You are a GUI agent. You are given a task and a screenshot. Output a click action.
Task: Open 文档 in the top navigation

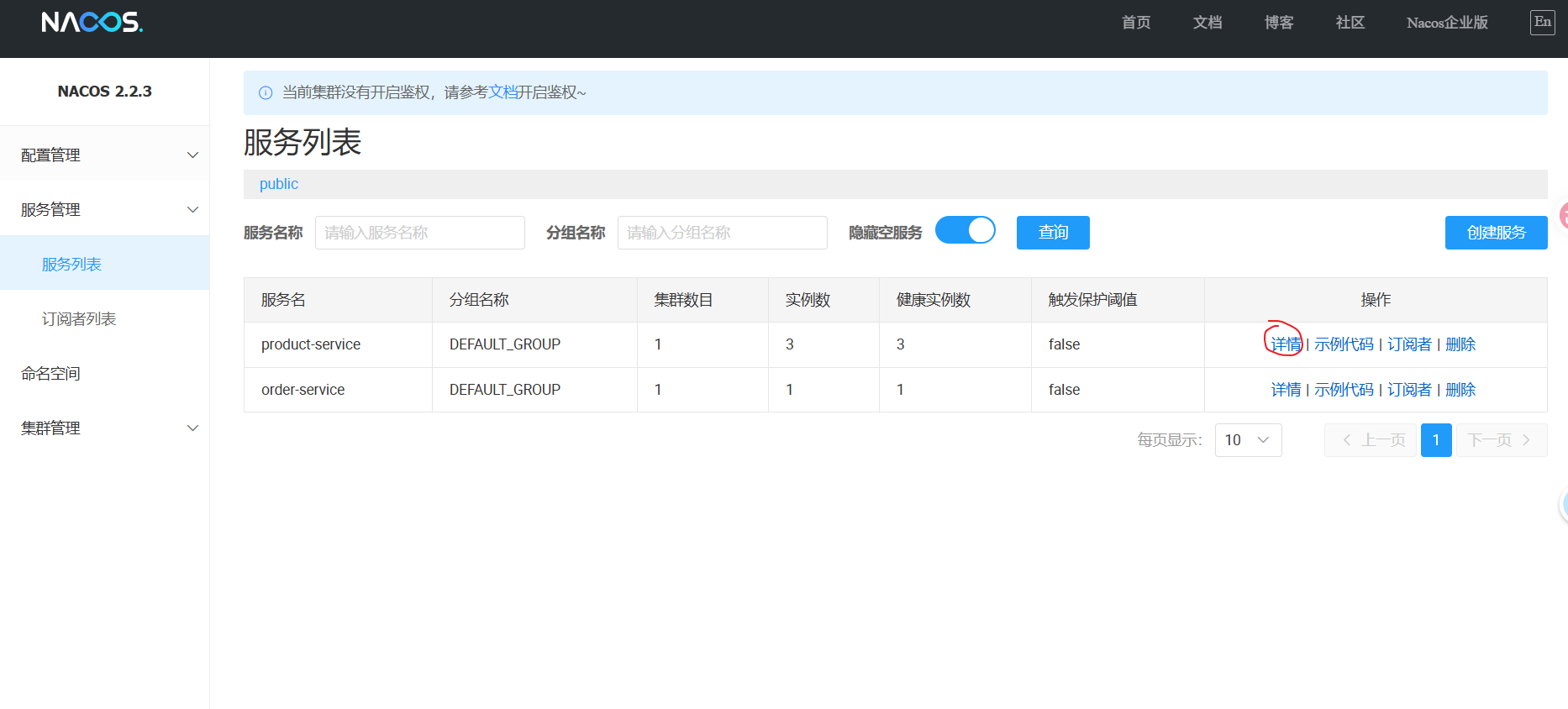[x=1208, y=23]
